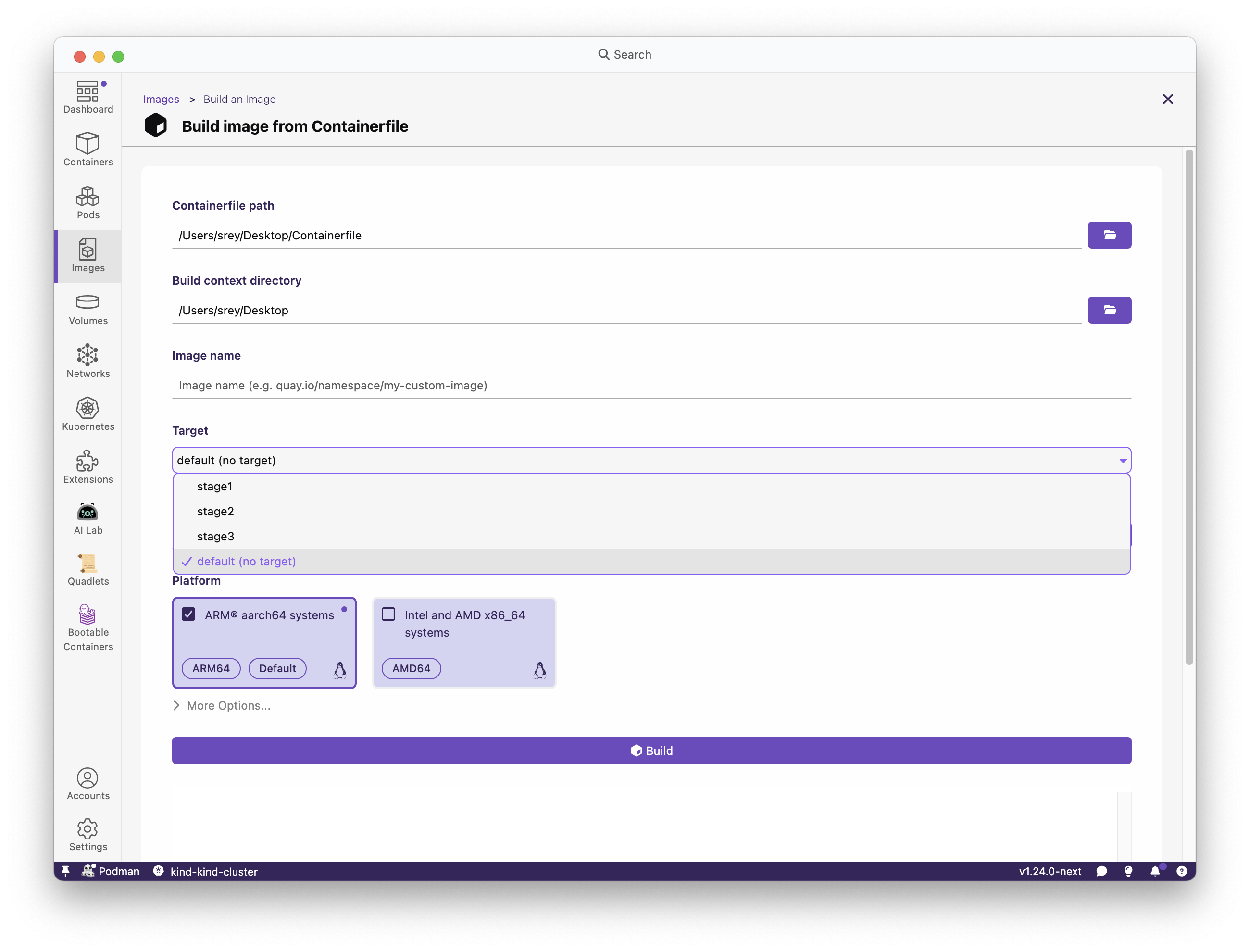This screenshot has width=1250, height=952.
Task: Open Bootable Containers from the sidebar
Action: tap(87, 626)
